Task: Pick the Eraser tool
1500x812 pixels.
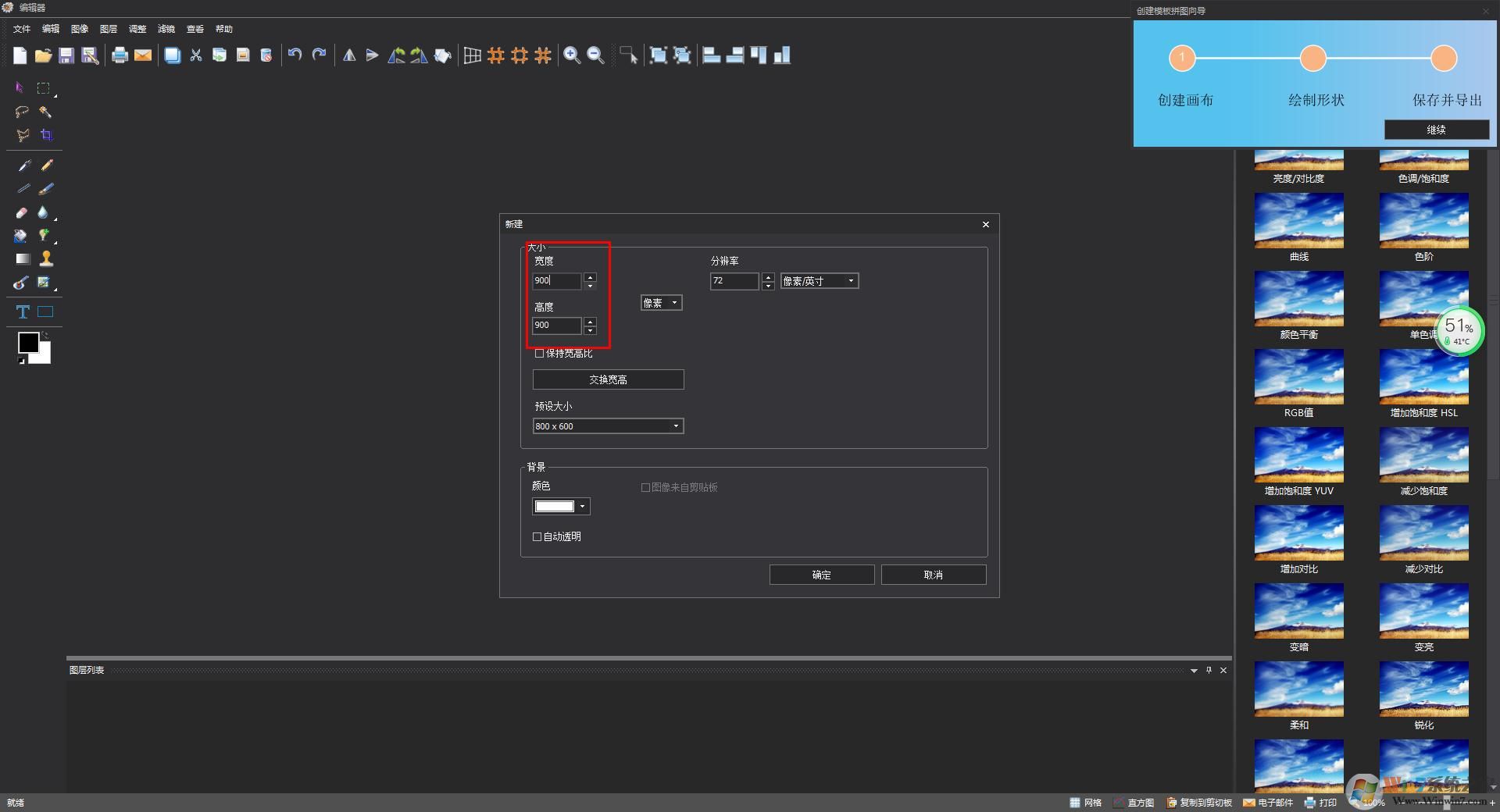Action: click(22, 212)
